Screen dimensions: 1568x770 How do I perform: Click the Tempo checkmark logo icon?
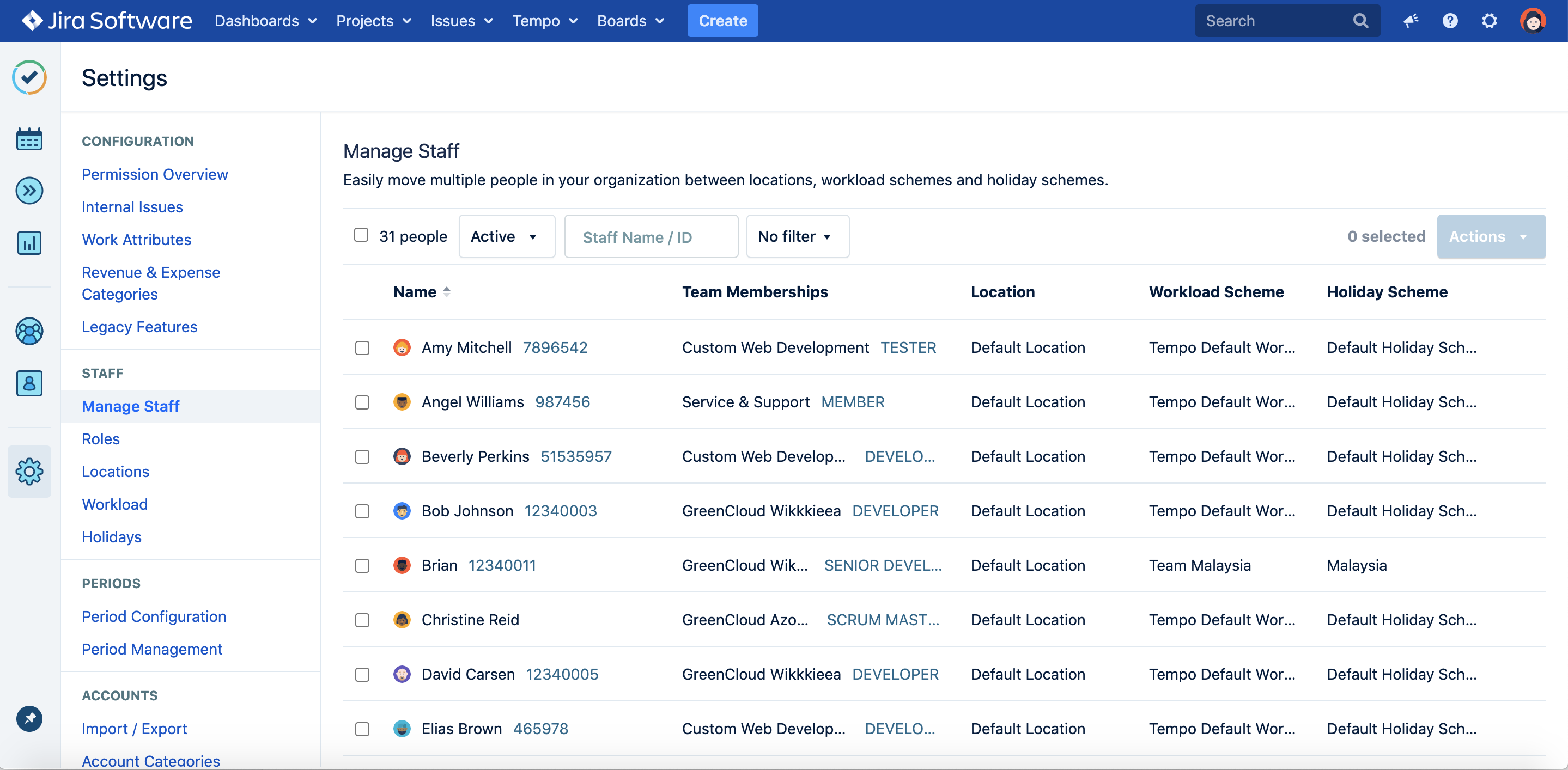click(x=29, y=77)
